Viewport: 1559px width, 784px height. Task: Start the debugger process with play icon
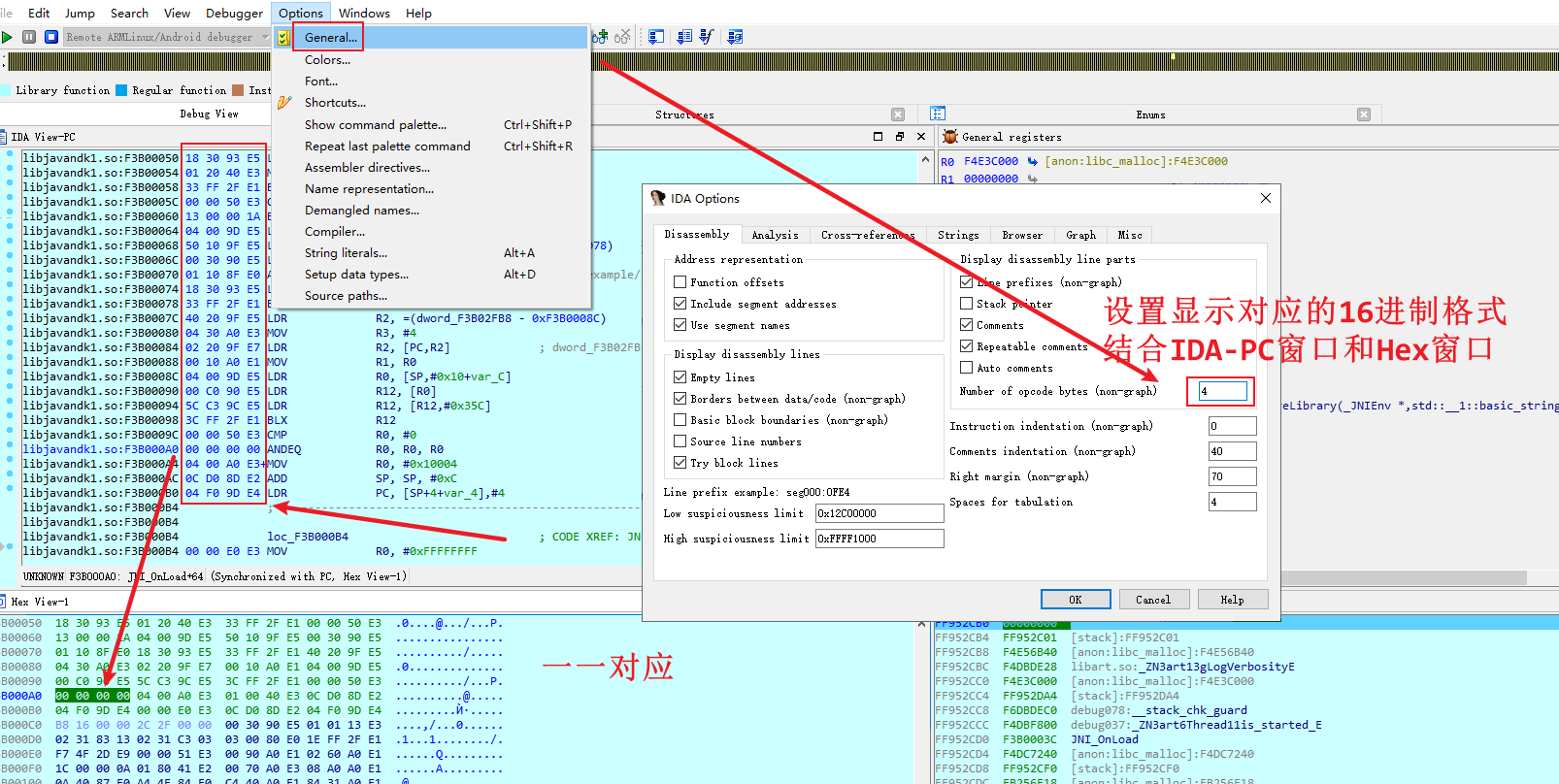pyautogui.click(x=8, y=37)
